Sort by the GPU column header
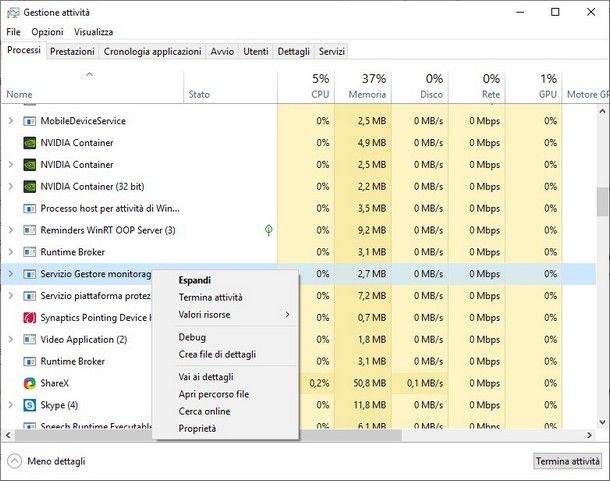Screen dimensions: 610x481 [x=533, y=88]
